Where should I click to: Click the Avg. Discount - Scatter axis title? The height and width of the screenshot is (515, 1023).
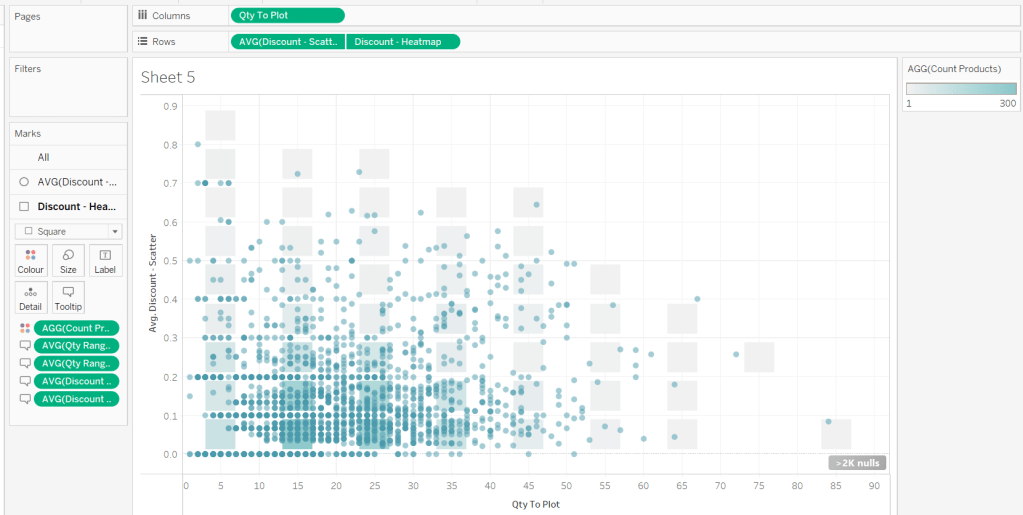pyautogui.click(x=154, y=279)
